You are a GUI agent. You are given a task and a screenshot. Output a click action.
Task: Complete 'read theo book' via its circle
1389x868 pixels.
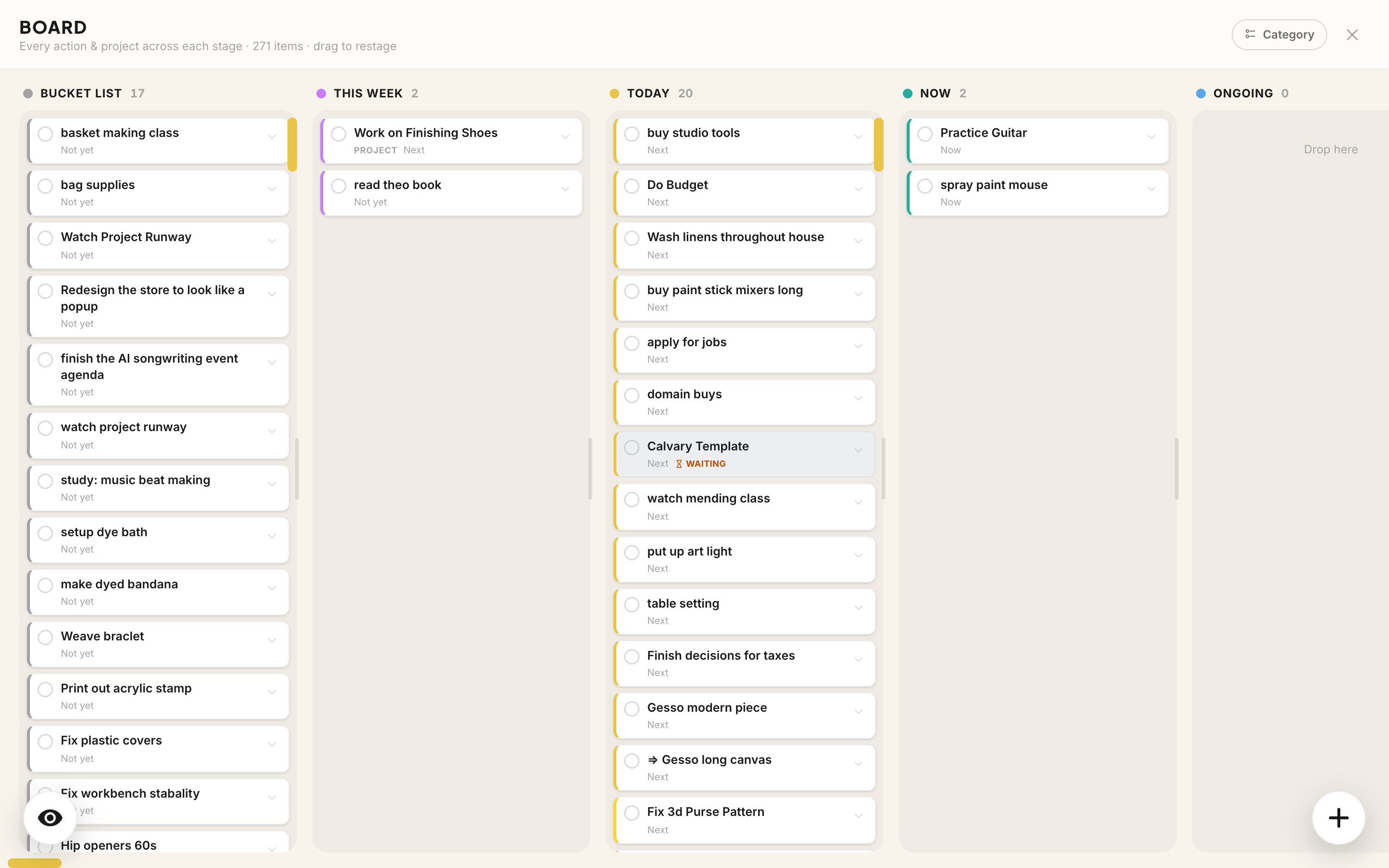click(x=339, y=186)
